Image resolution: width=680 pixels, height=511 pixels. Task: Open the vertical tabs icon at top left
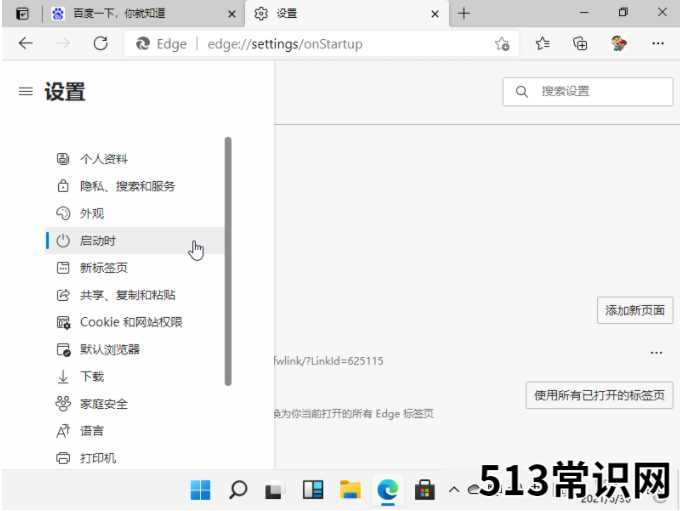22,14
